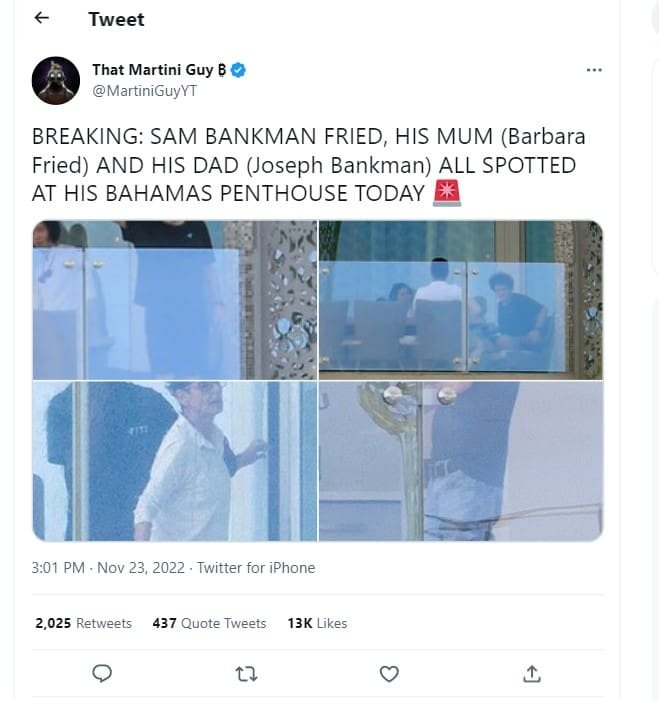
Task: Open the tweet's three-dot more menu
Action: pyautogui.click(x=594, y=70)
